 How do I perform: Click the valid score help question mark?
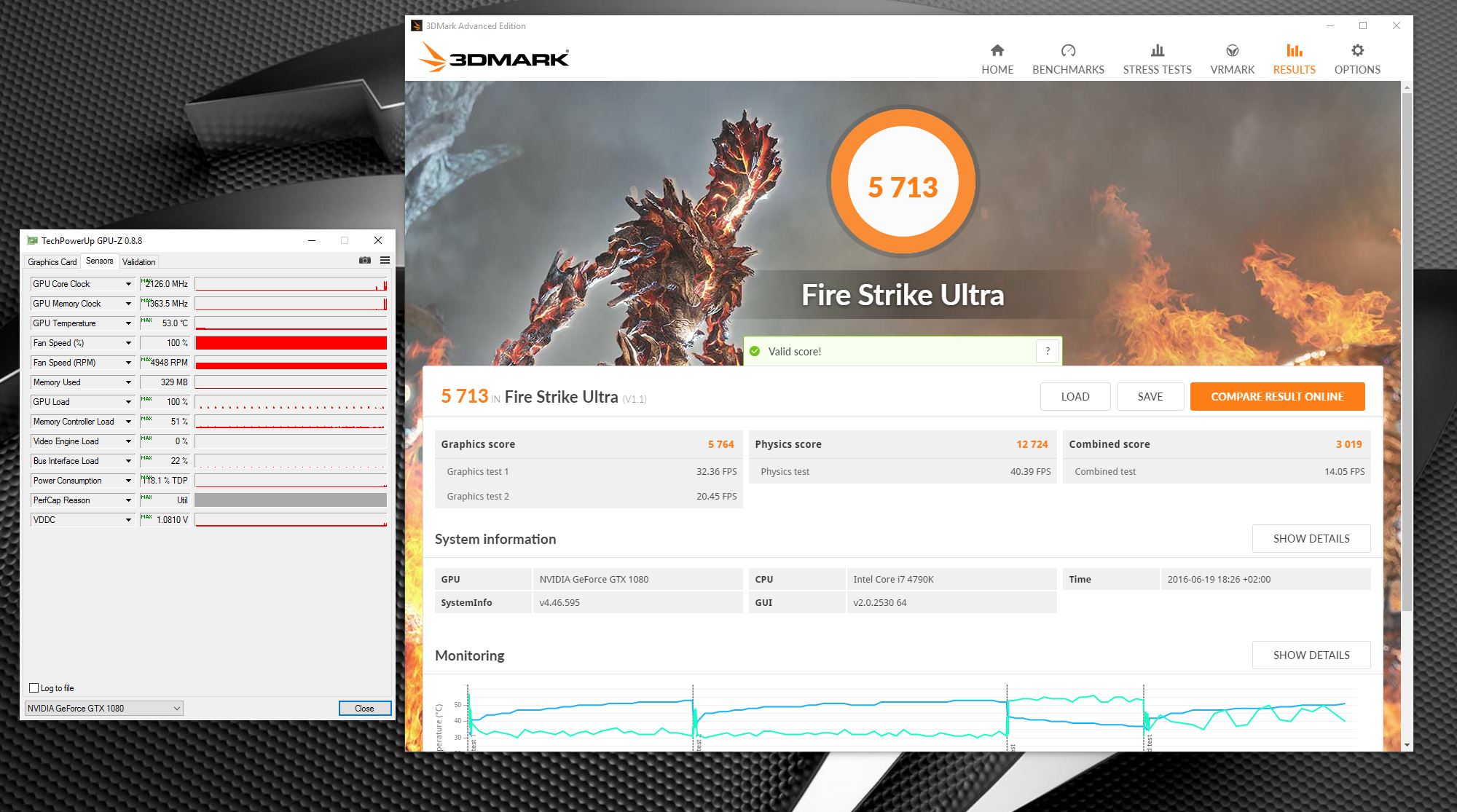coord(1047,351)
